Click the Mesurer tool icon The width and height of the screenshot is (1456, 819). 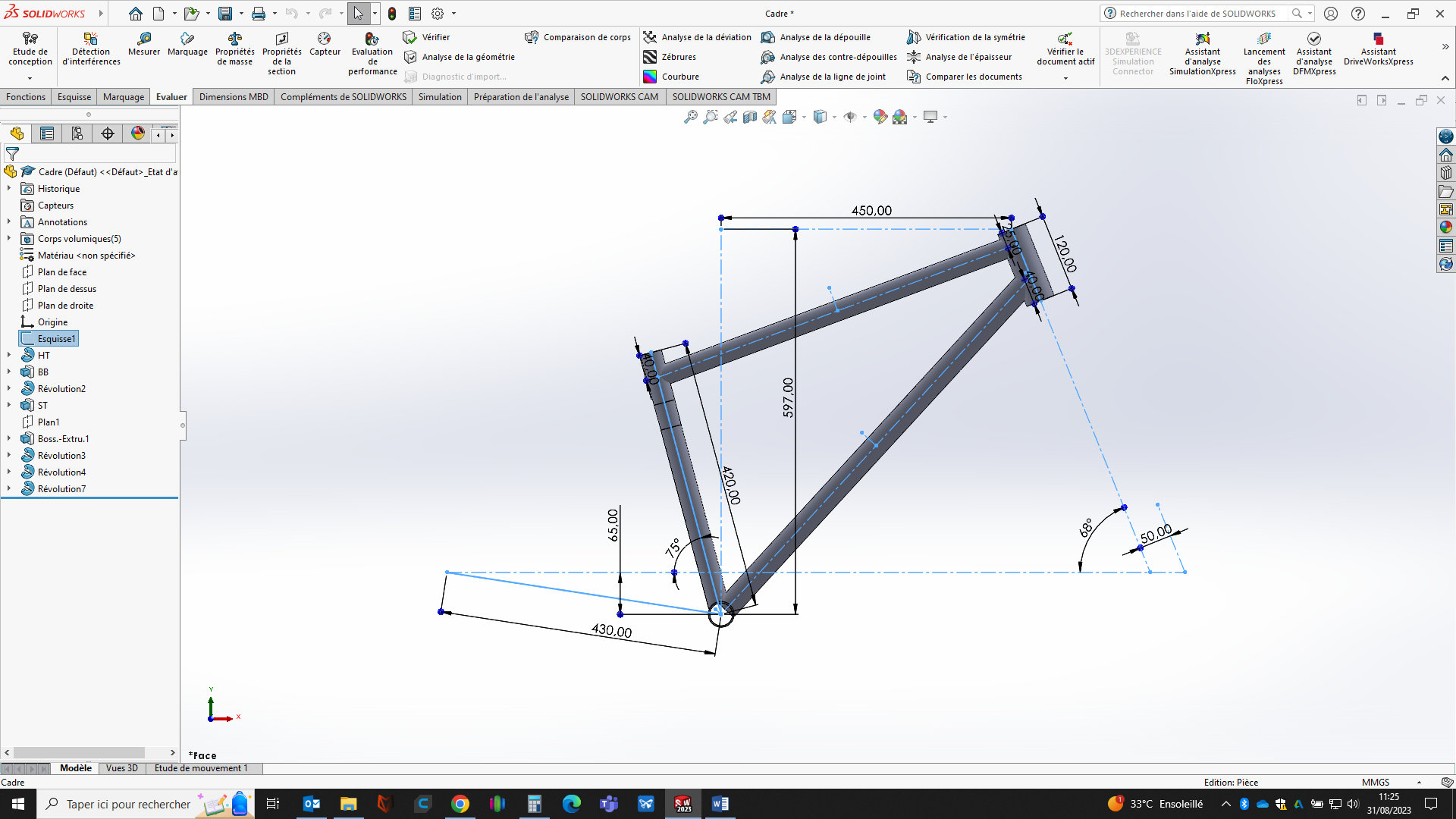143,39
